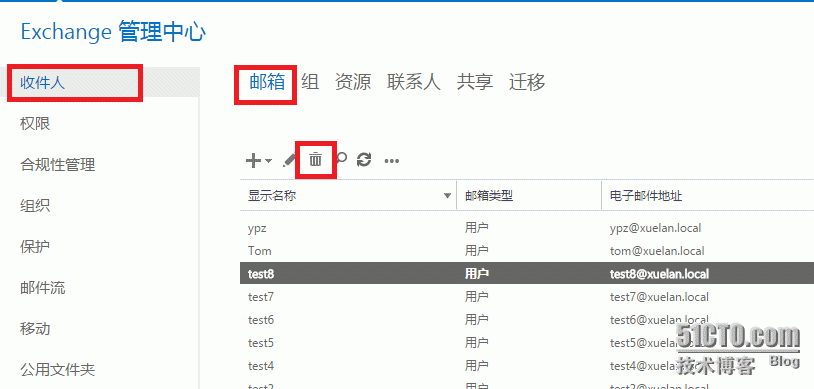Sort by the 显示名称 column arrow
This screenshot has width=814, height=389.
click(447, 196)
